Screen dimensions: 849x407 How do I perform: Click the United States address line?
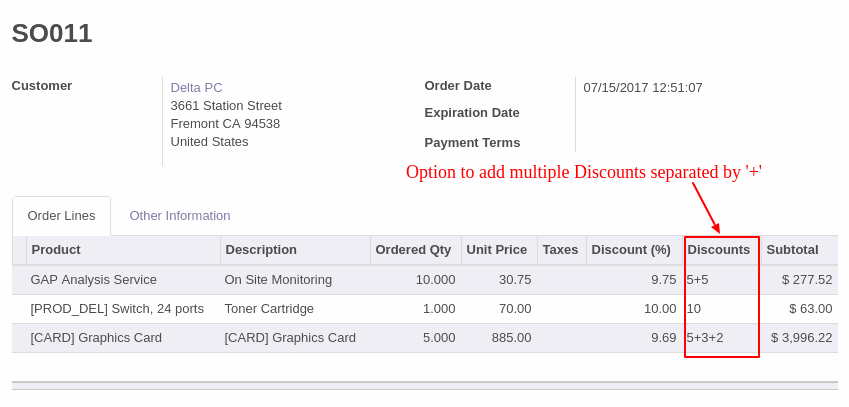coord(210,142)
